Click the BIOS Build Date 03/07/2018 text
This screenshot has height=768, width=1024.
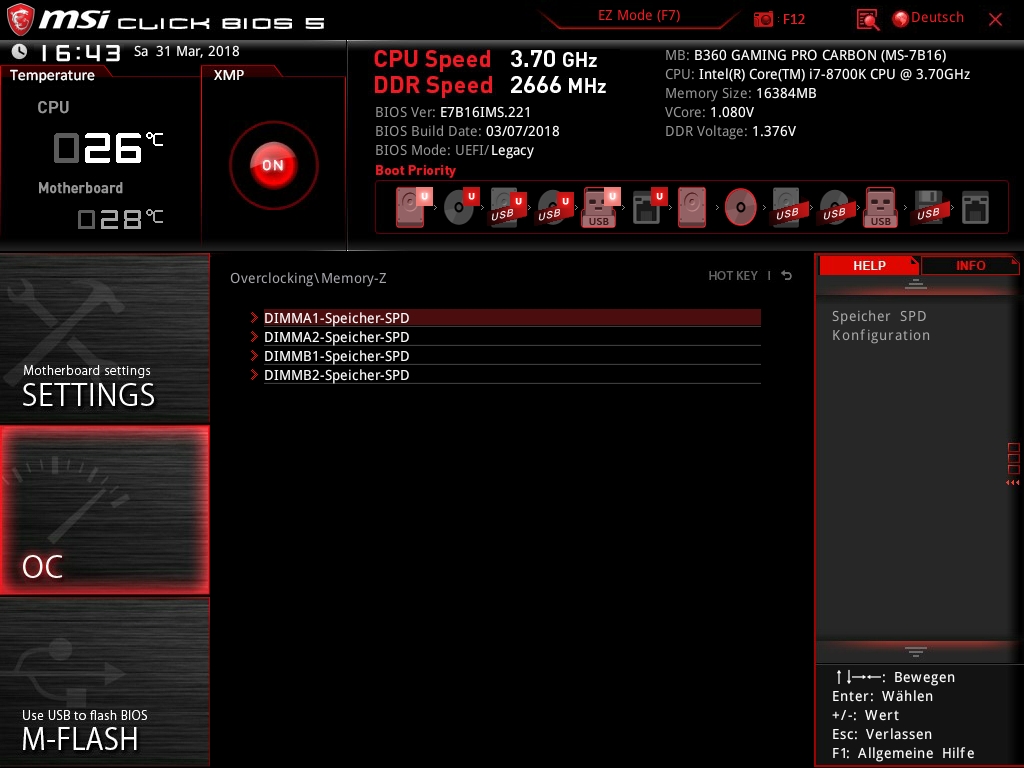tap(467, 131)
